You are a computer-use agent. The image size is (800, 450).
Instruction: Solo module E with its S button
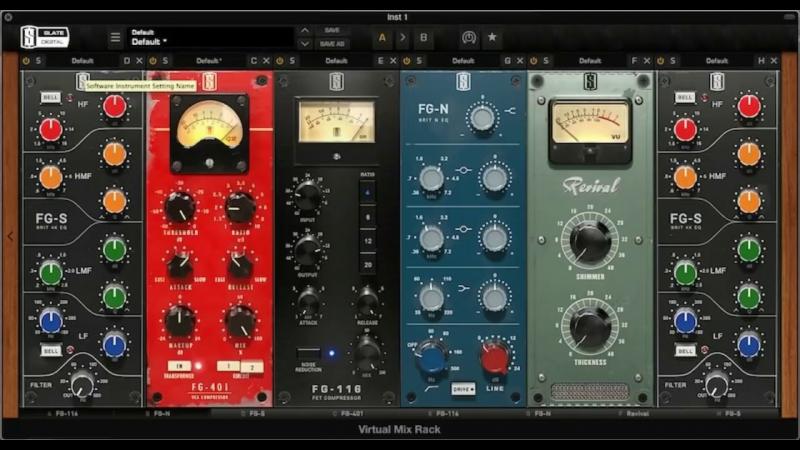(x=292, y=61)
